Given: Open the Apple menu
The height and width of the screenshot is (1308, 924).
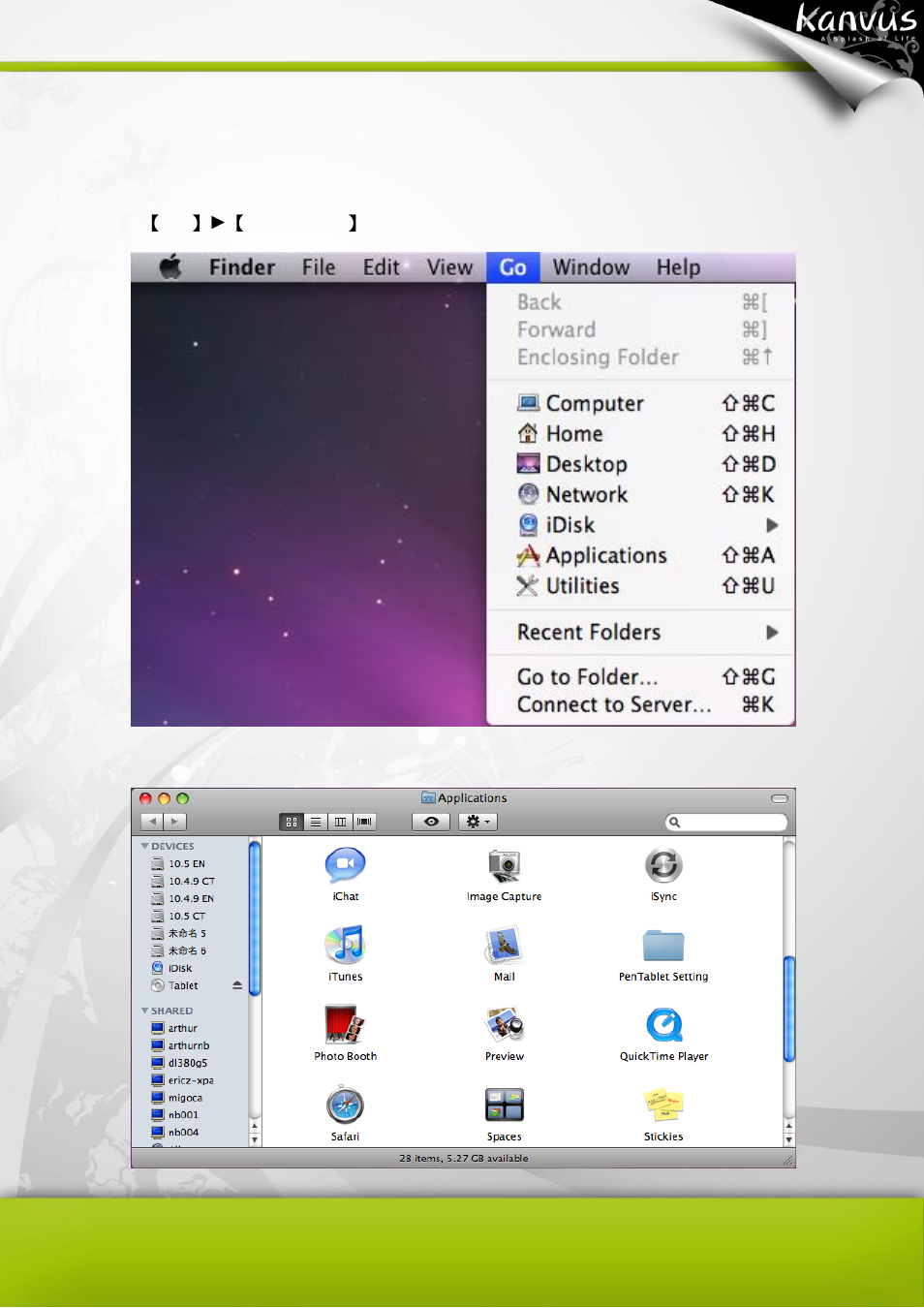Looking at the screenshot, I should [170, 267].
